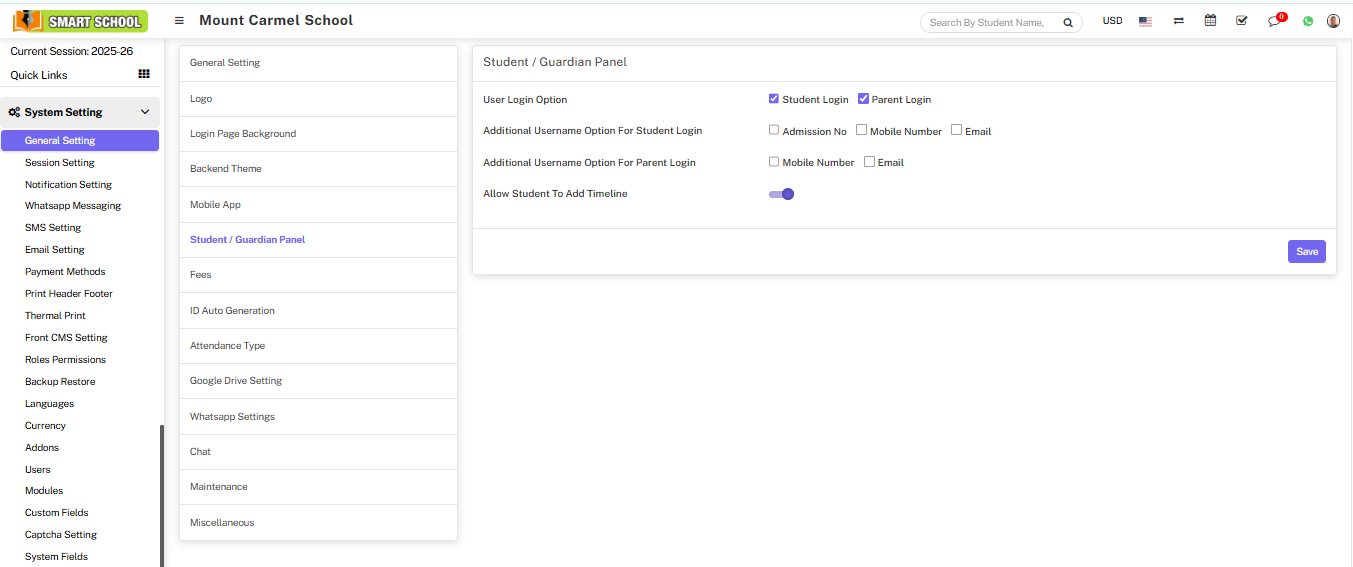The height and width of the screenshot is (567, 1353).
Task: Toggle Allow Student To Add Timeline switch
Action: point(781,194)
